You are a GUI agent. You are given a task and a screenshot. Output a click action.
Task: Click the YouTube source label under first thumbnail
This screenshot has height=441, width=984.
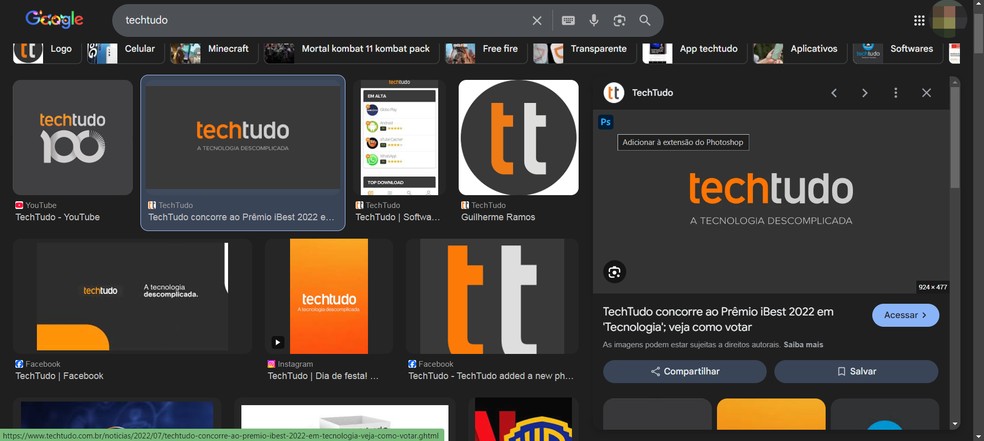(36, 205)
